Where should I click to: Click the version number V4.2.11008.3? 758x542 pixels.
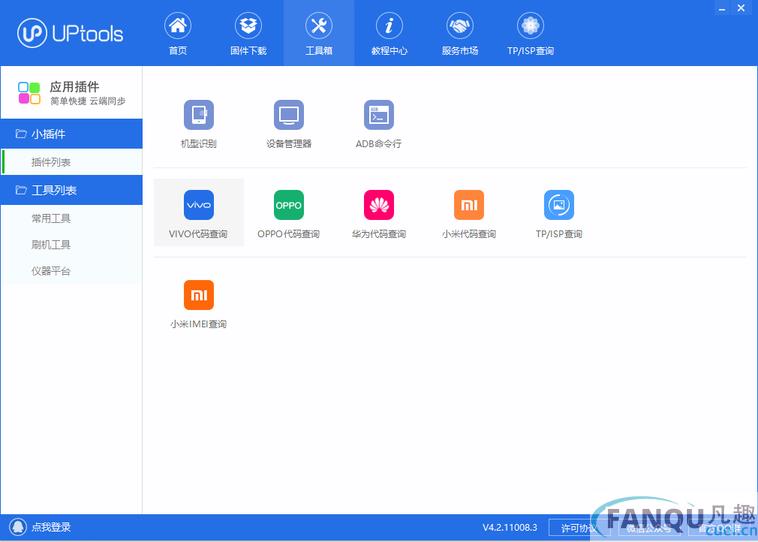510,527
